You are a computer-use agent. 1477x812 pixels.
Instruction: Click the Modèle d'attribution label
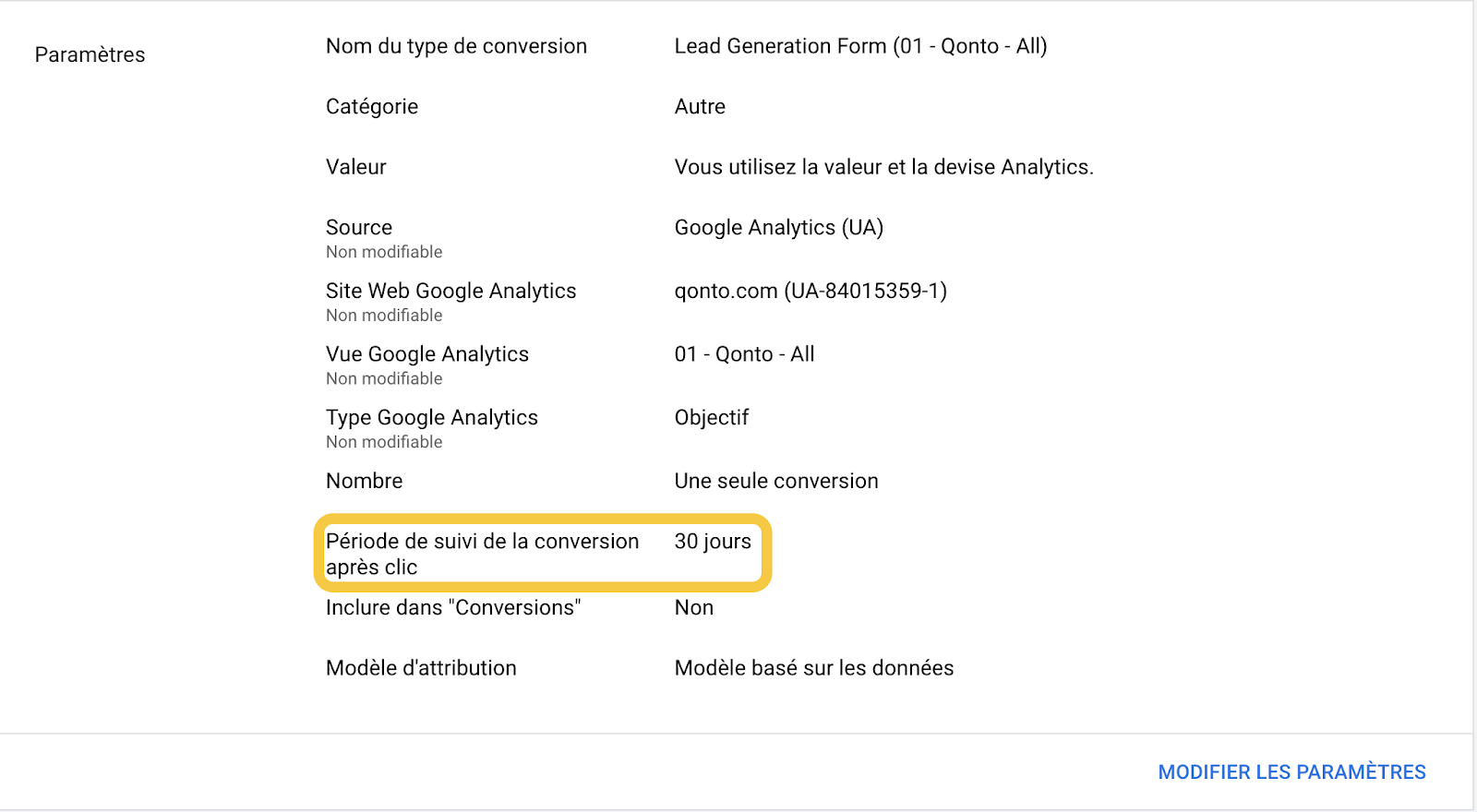click(x=421, y=668)
